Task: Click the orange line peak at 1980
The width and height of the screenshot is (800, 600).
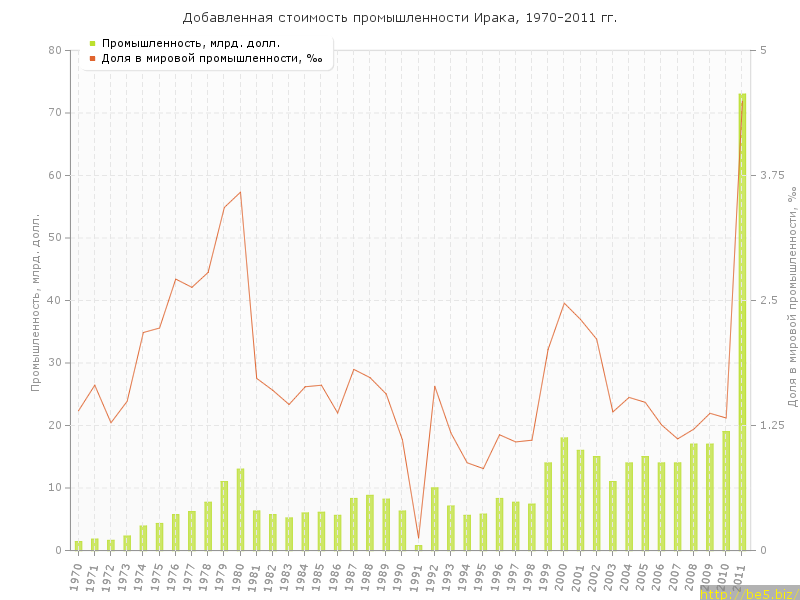Action: [240, 192]
